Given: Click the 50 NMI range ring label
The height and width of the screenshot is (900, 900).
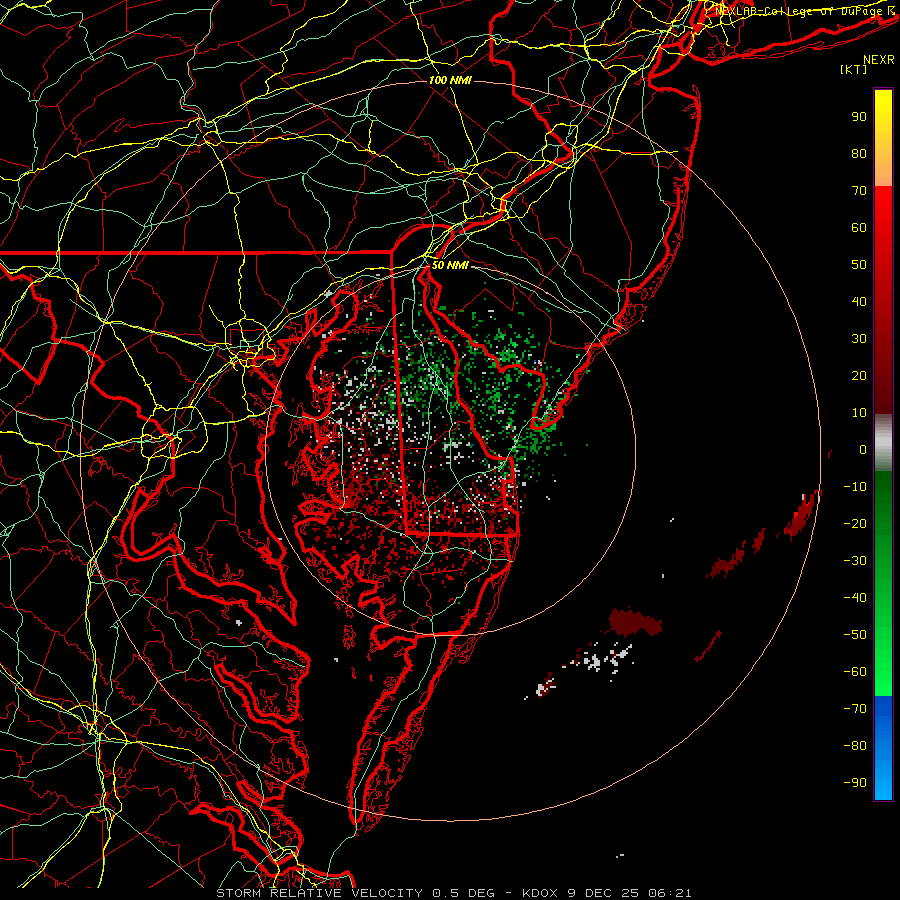Looking at the screenshot, I should (450, 265).
